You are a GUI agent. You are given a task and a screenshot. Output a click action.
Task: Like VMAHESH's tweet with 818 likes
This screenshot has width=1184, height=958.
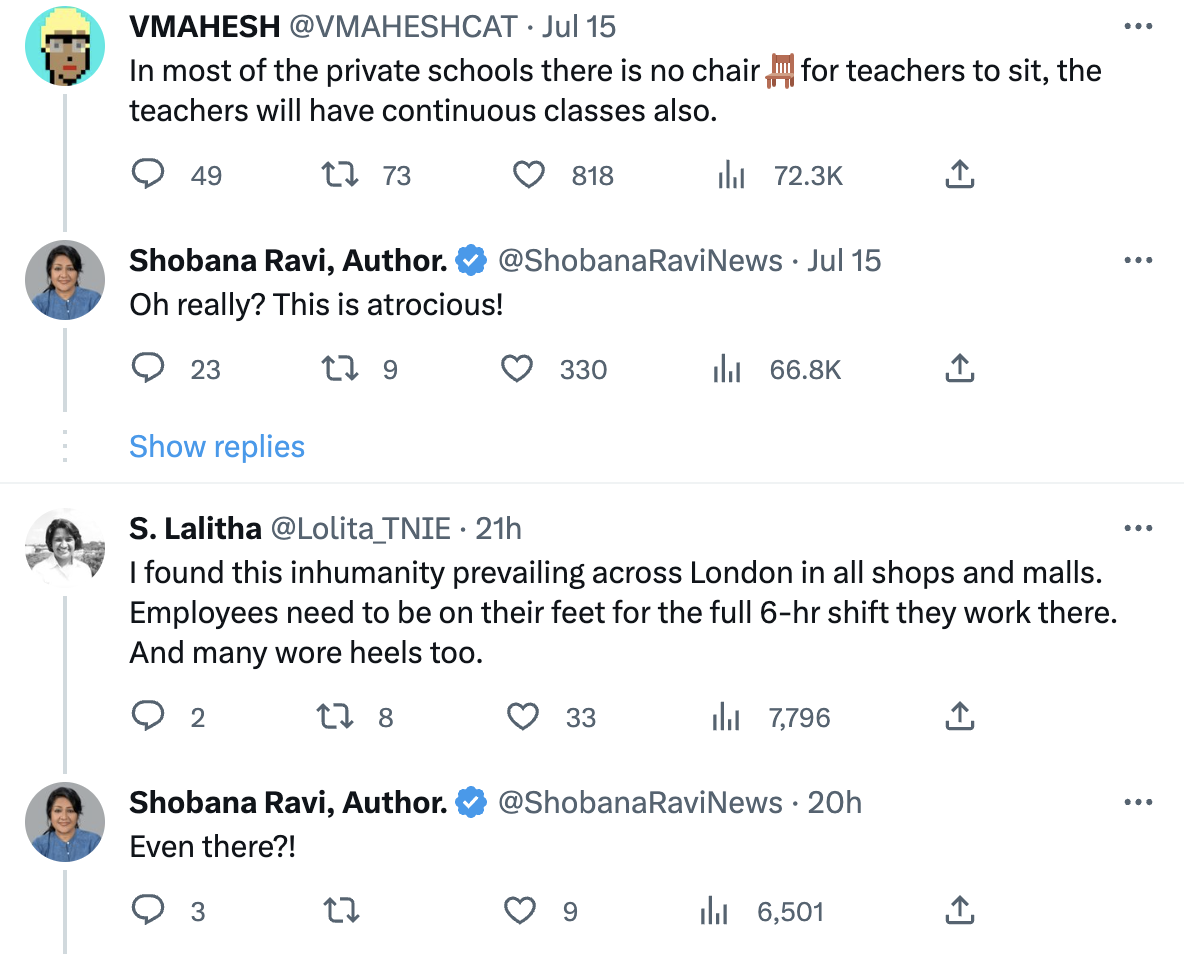pyautogui.click(x=528, y=176)
